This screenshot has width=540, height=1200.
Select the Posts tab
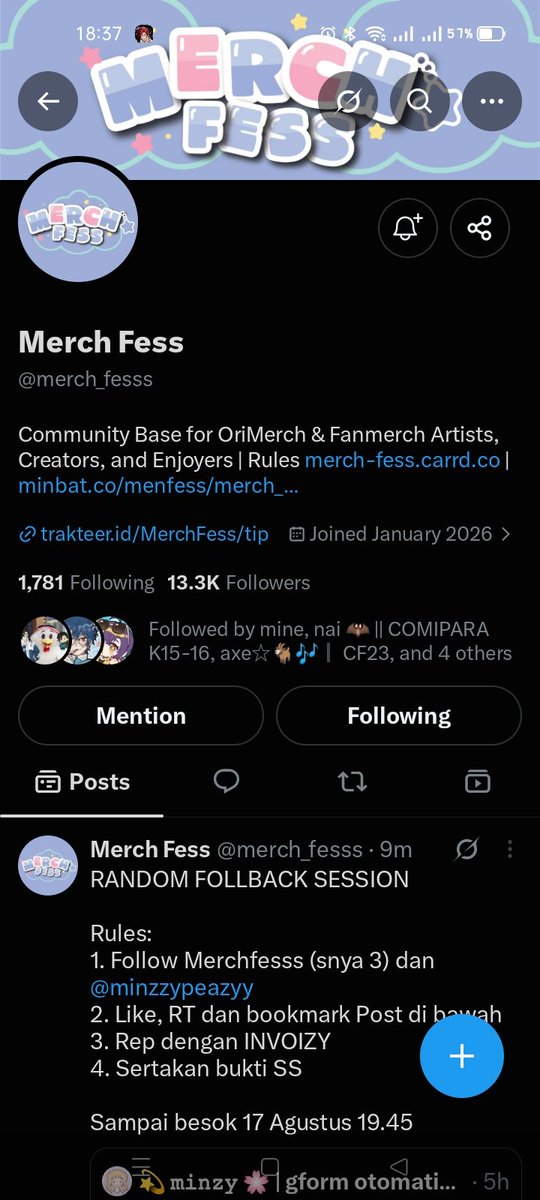pos(83,782)
